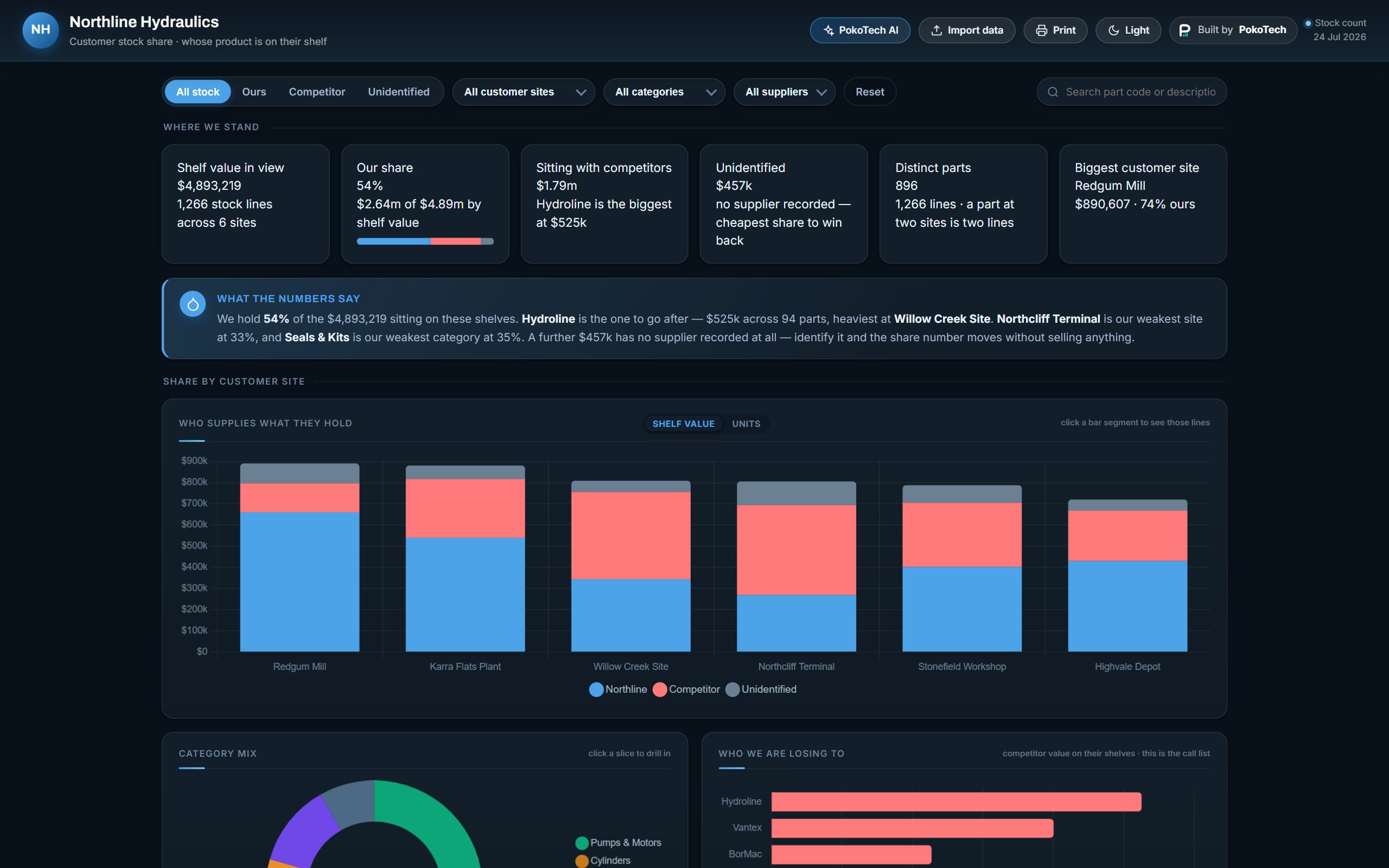Toggle Unidentified legend marker
The width and height of the screenshot is (1389, 868).
click(732, 690)
